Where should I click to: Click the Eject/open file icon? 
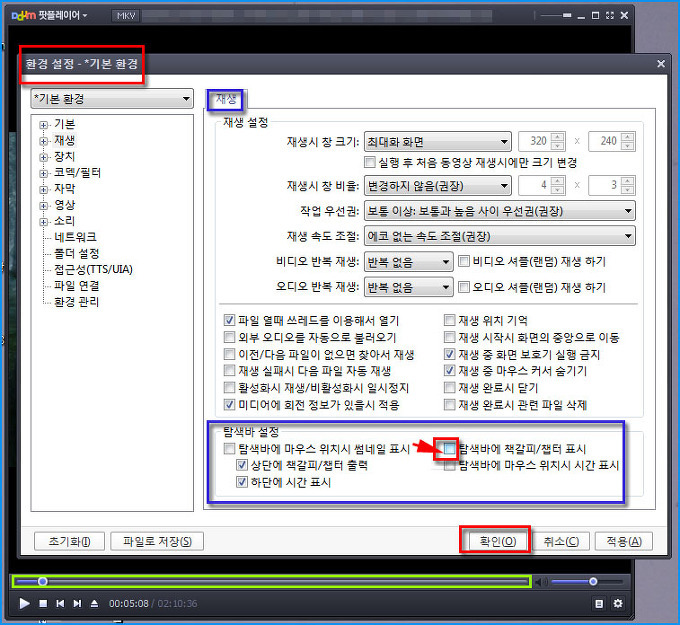(94, 603)
